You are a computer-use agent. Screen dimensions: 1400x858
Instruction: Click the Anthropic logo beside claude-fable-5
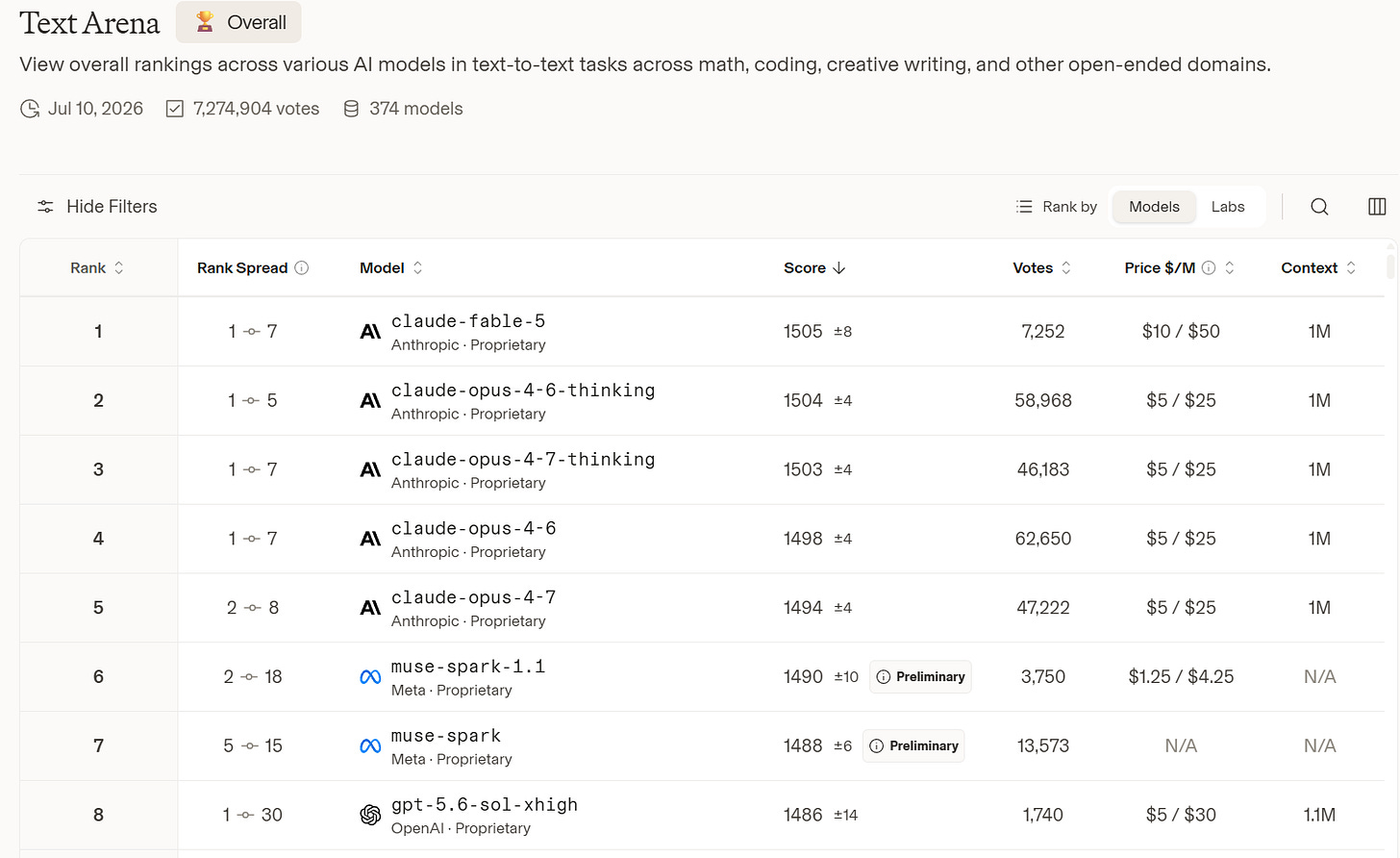point(370,332)
